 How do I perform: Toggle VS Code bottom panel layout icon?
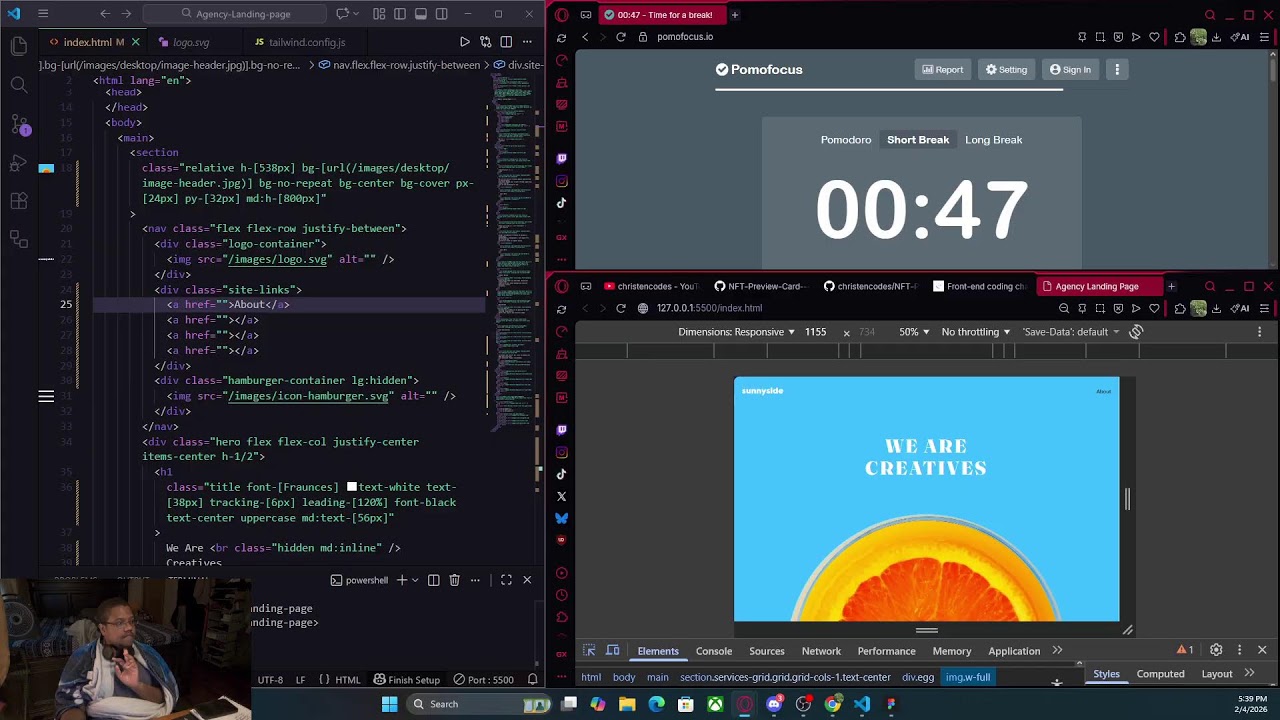(421, 14)
